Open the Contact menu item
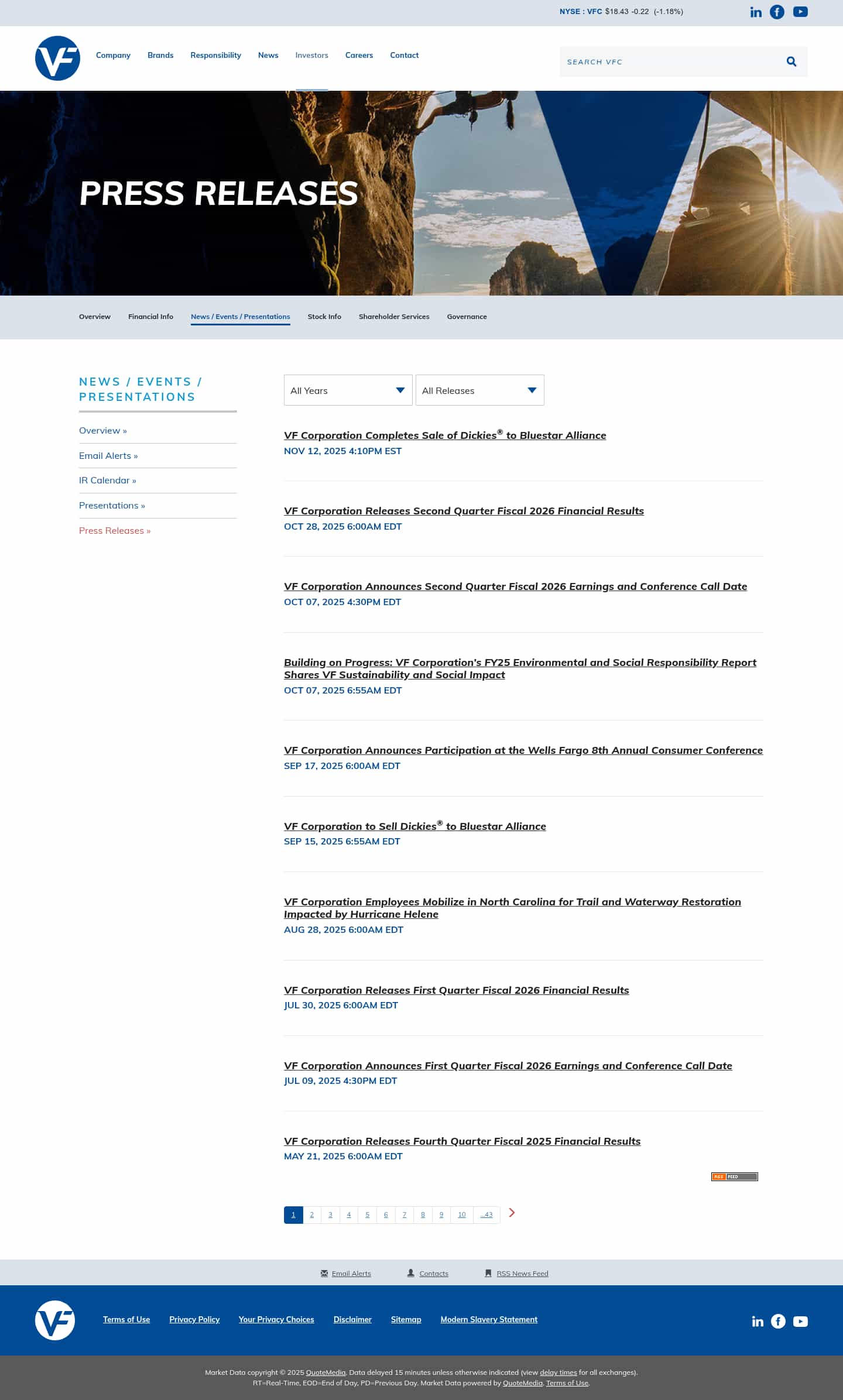This screenshot has height=1400, width=843. click(x=404, y=55)
